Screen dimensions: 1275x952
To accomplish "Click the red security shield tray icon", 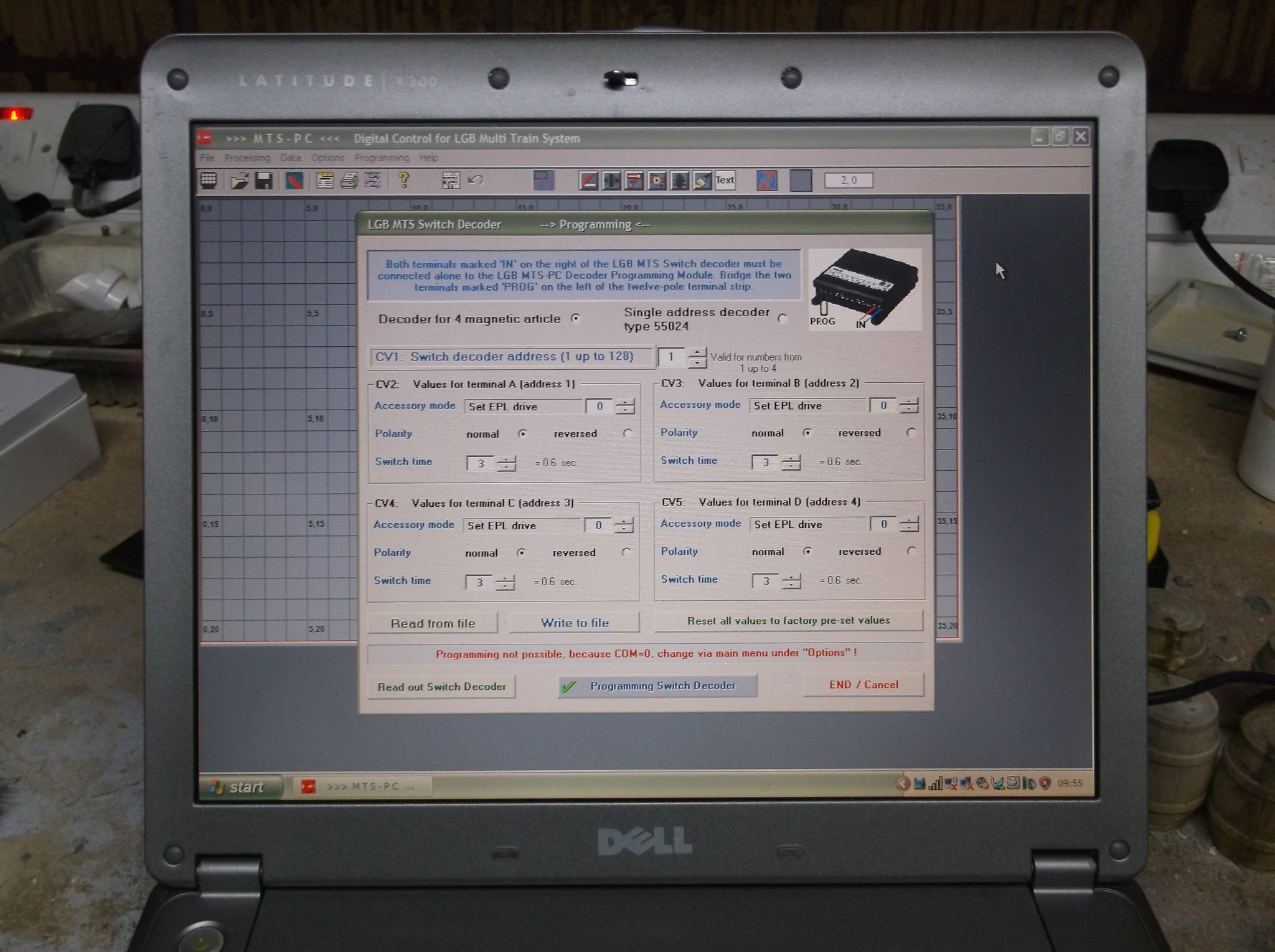I will (1045, 783).
